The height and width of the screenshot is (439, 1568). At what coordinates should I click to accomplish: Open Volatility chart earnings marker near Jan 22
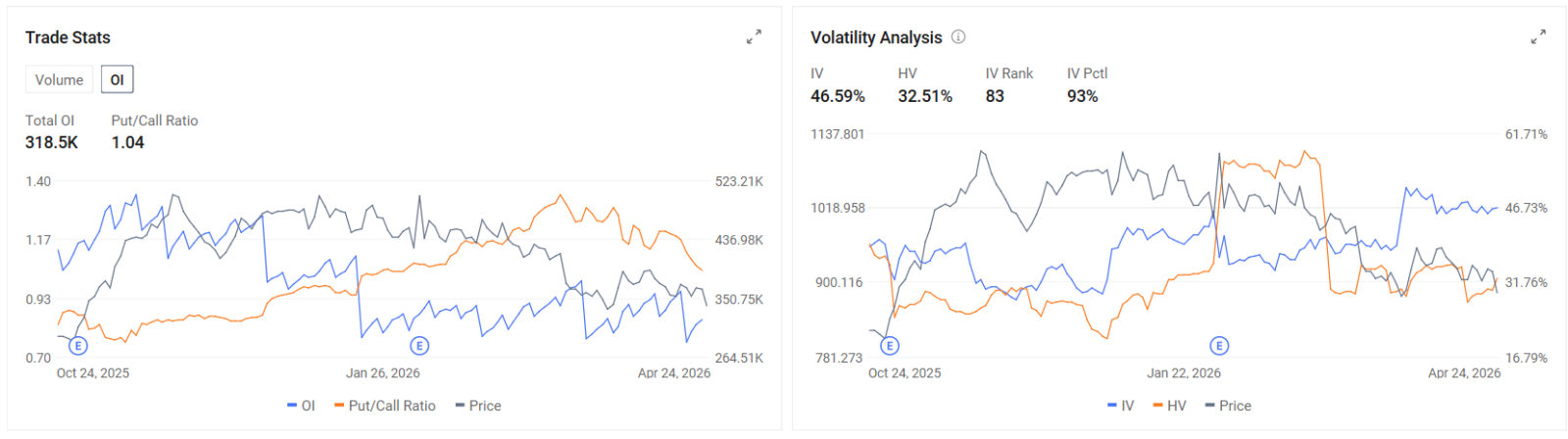pyautogui.click(x=1219, y=346)
